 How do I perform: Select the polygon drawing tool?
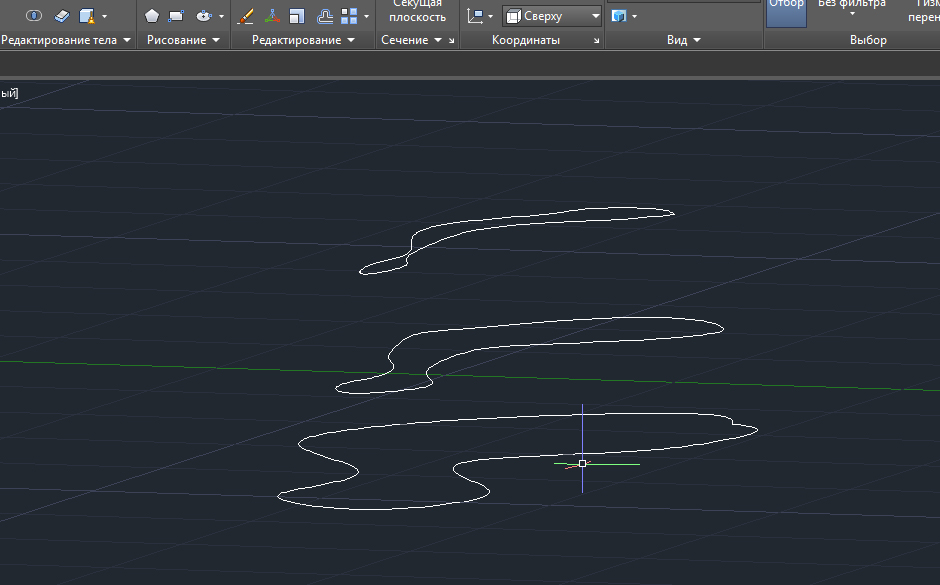tap(152, 16)
